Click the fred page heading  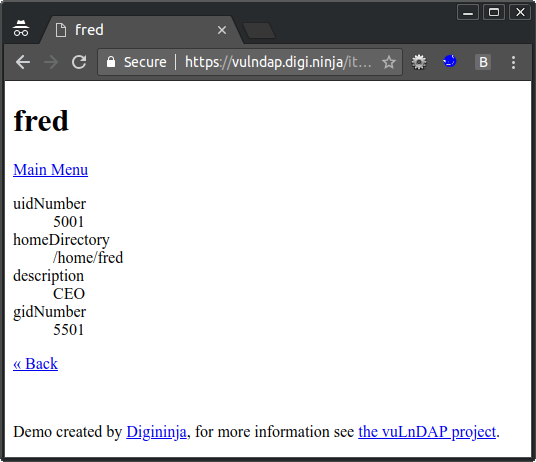click(x=41, y=121)
